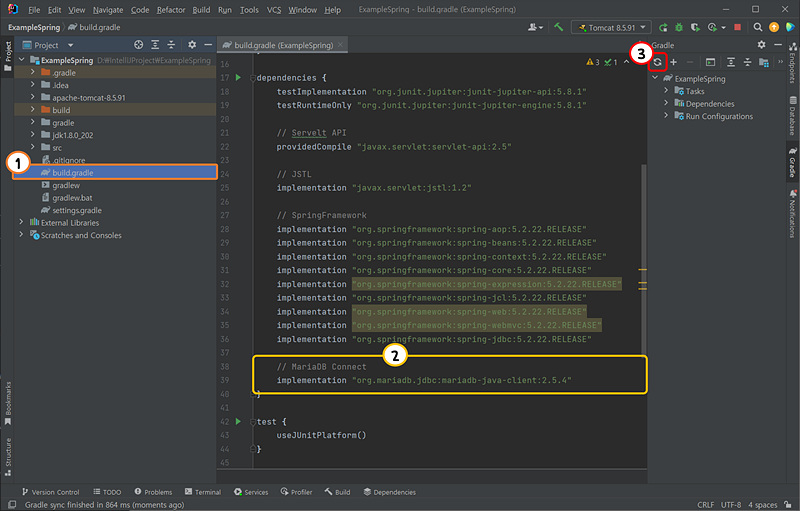Open Profiler tool window
The height and width of the screenshot is (511, 800).
[296, 492]
